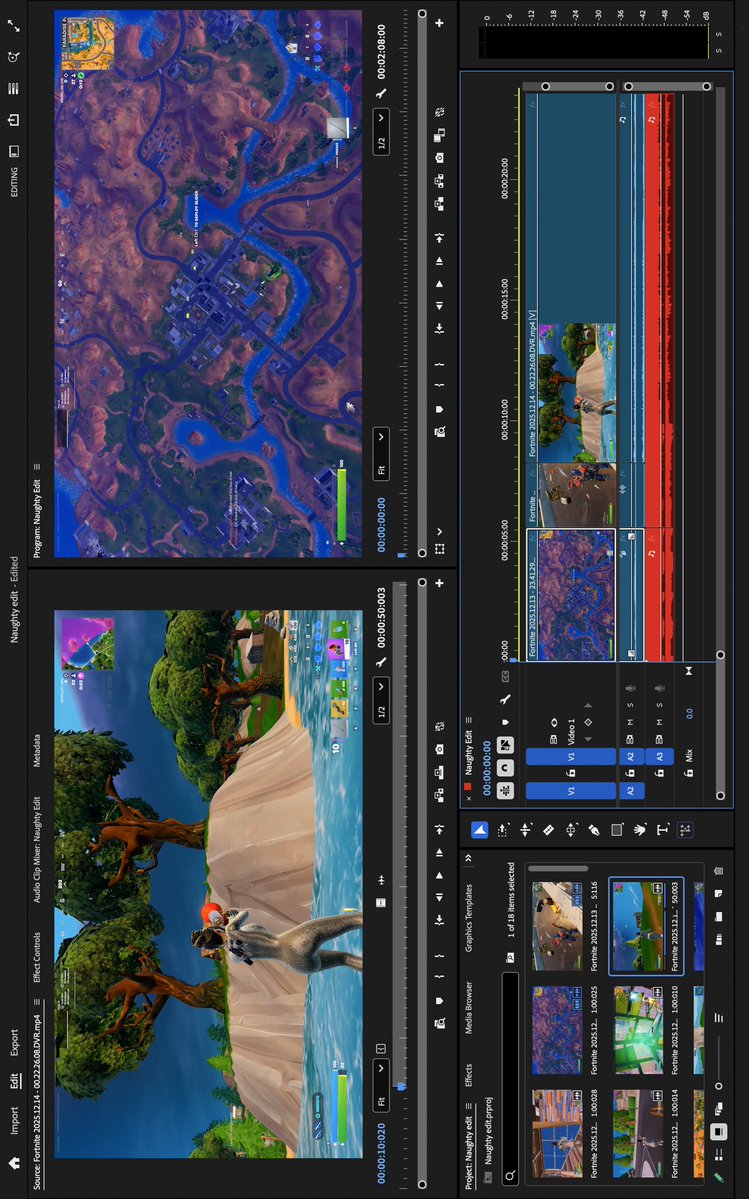Open Button Editor plus in Source monitor
Screen dimensions: 749x1199
[439, 583]
